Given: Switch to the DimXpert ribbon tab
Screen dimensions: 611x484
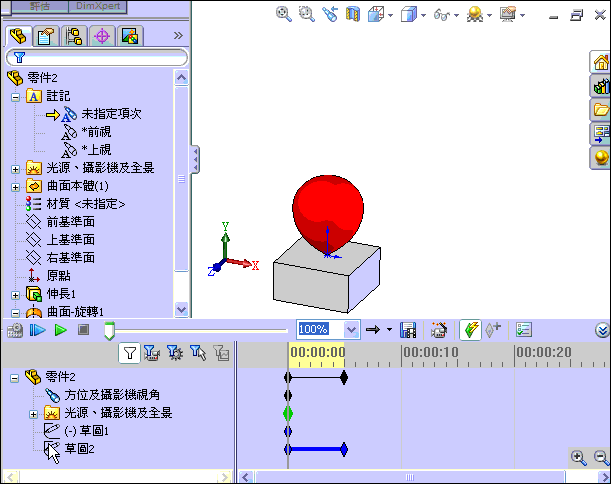Looking at the screenshot, I should click(98, 7).
